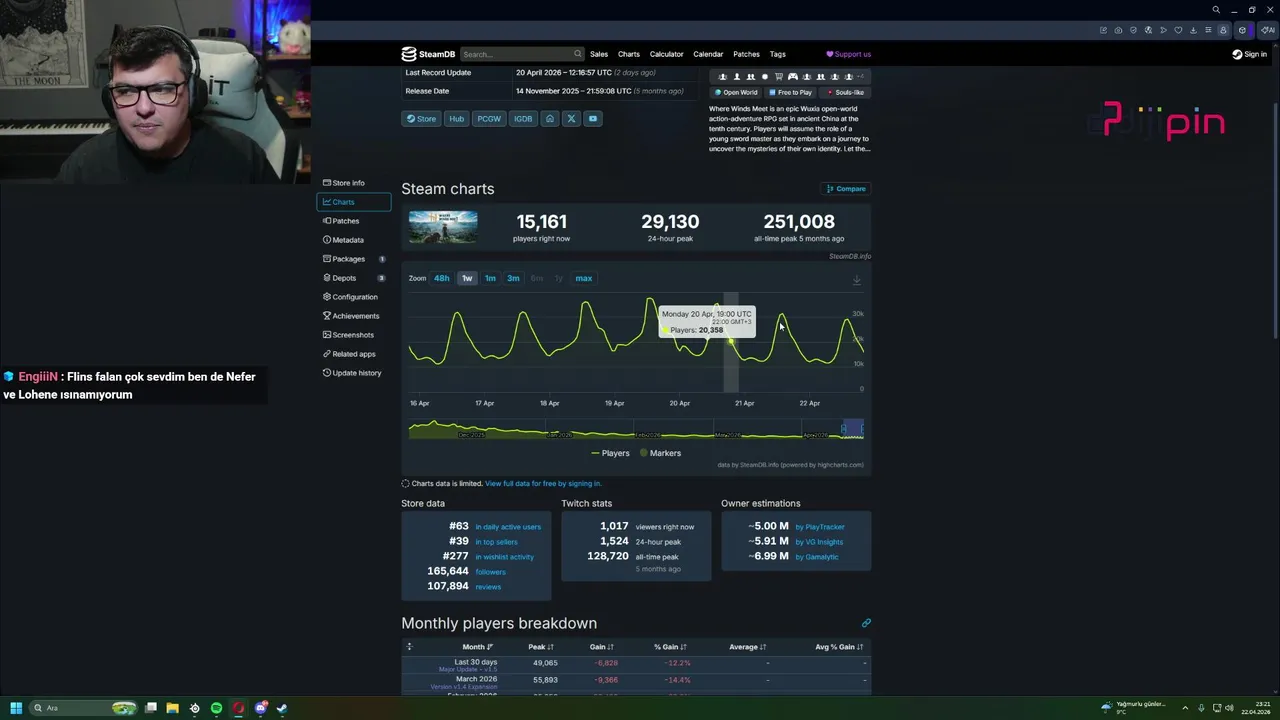This screenshot has height=720, width=1280.
Task: Expand the +4 more features indicator
Action: pos(860,77)
